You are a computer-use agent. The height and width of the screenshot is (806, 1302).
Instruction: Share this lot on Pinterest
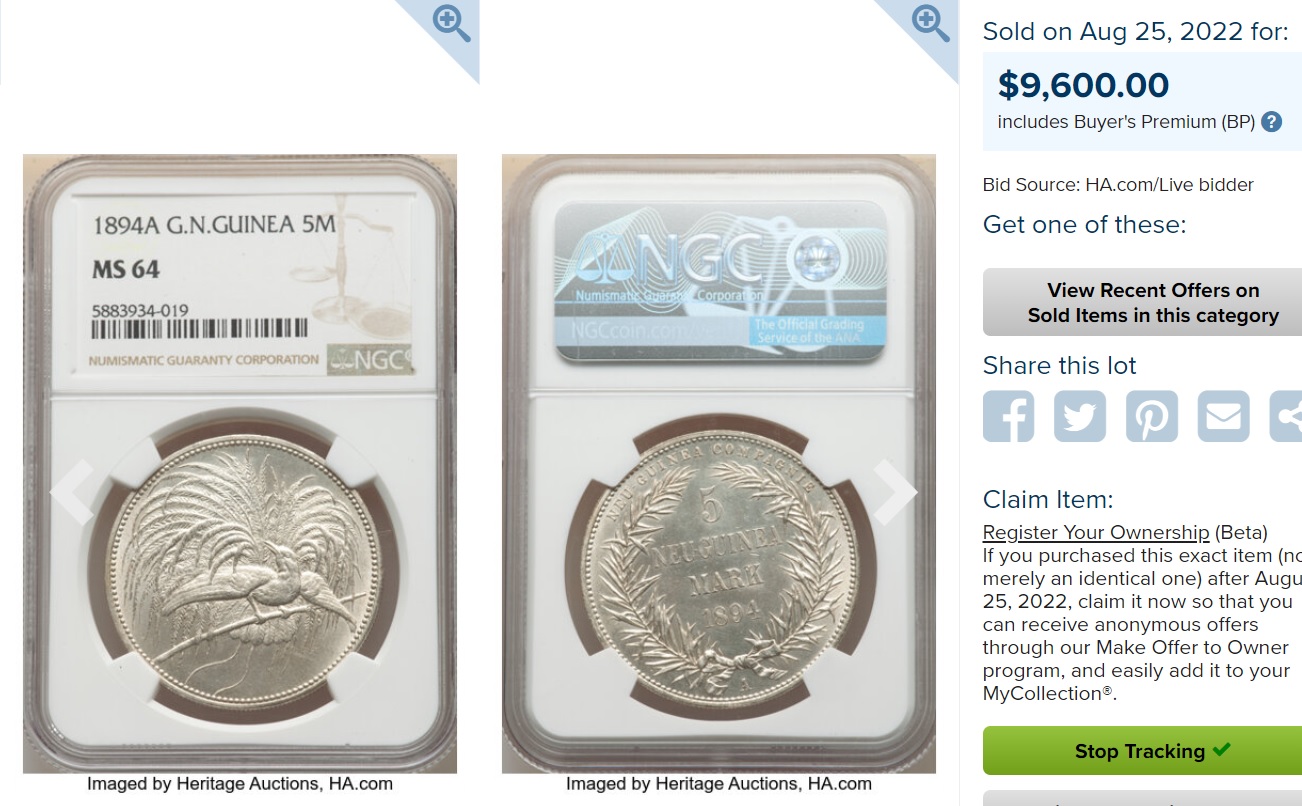pos(1152,416)
